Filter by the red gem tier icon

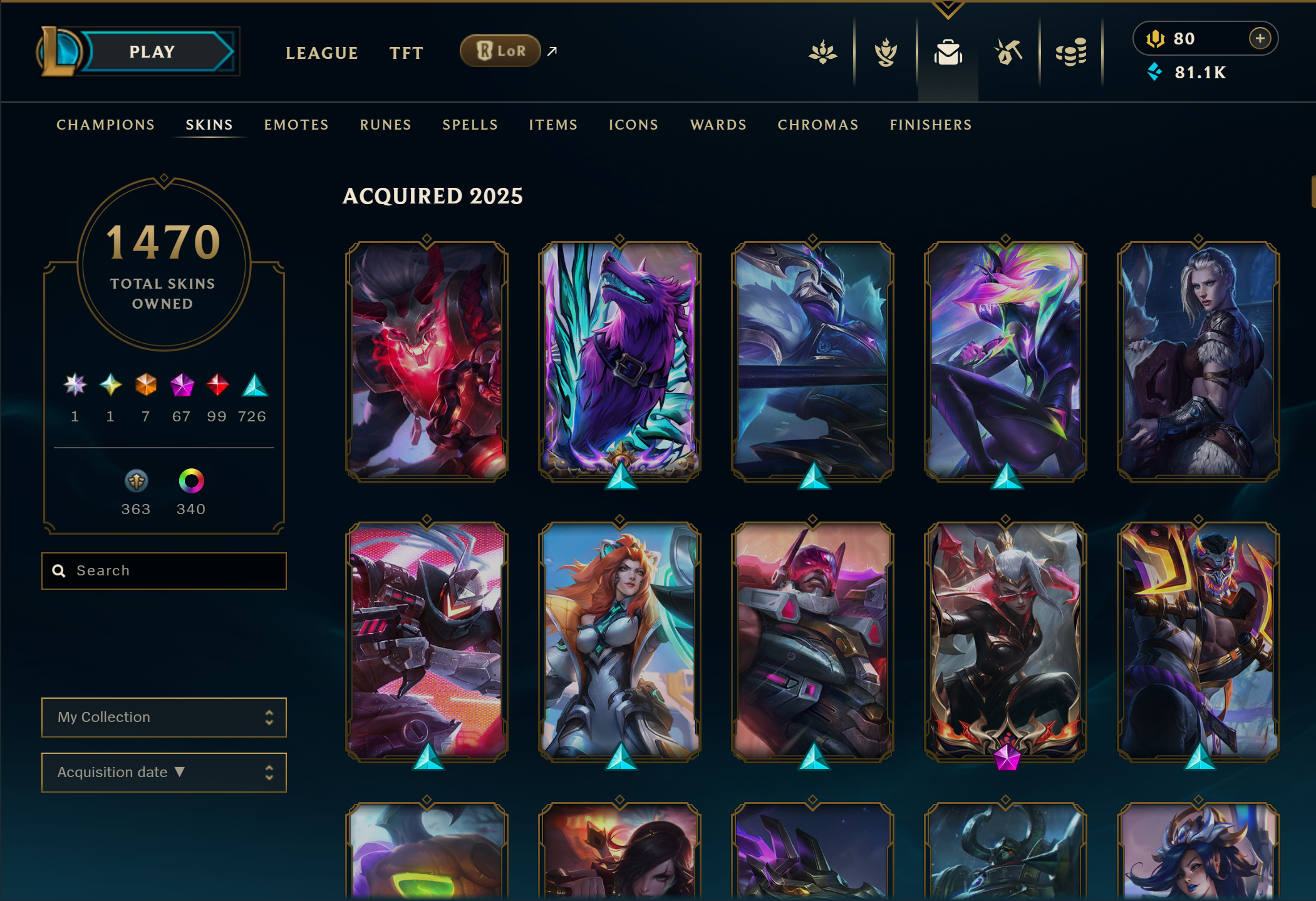pyautogui.click(x=217, y=384)
